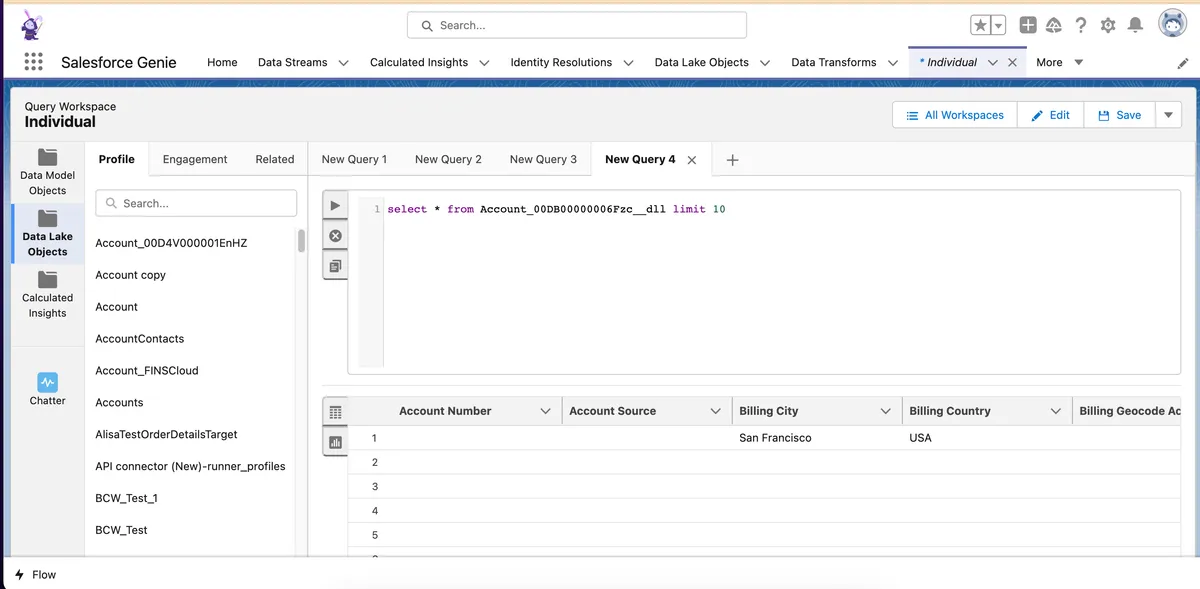This screenshot has width=1200, height=589.
Task: Open the Trailhead guidance icon
Action: (x=1054, y=25)
